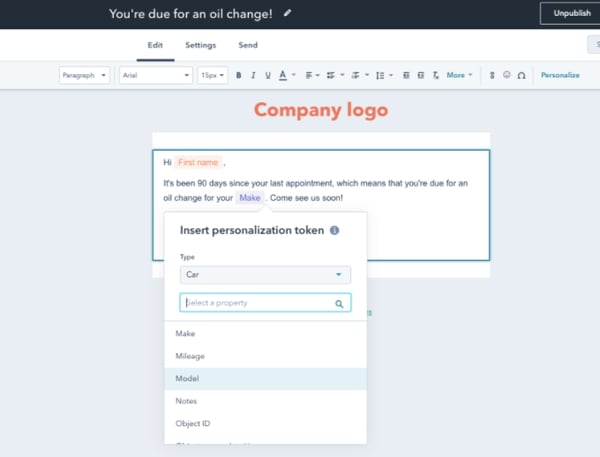Insert an emoji
This screenshot has width=600, height=457.
[x=507, y=75]
